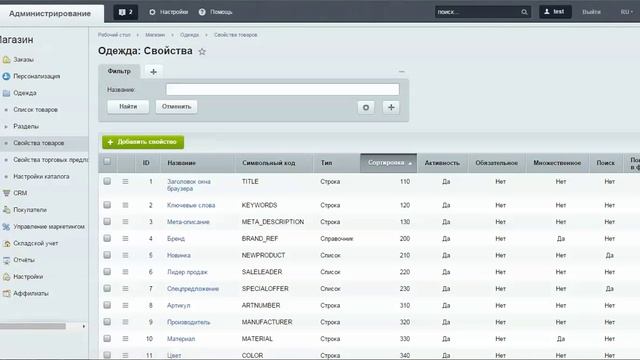Open Свойства торговых предложений sidebar item
640x360 pixels.
(x=50, y=160)
